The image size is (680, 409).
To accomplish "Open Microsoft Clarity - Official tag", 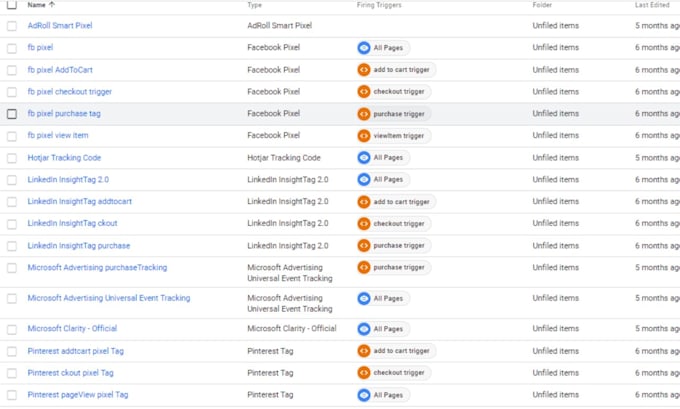I will coord(72,328).
